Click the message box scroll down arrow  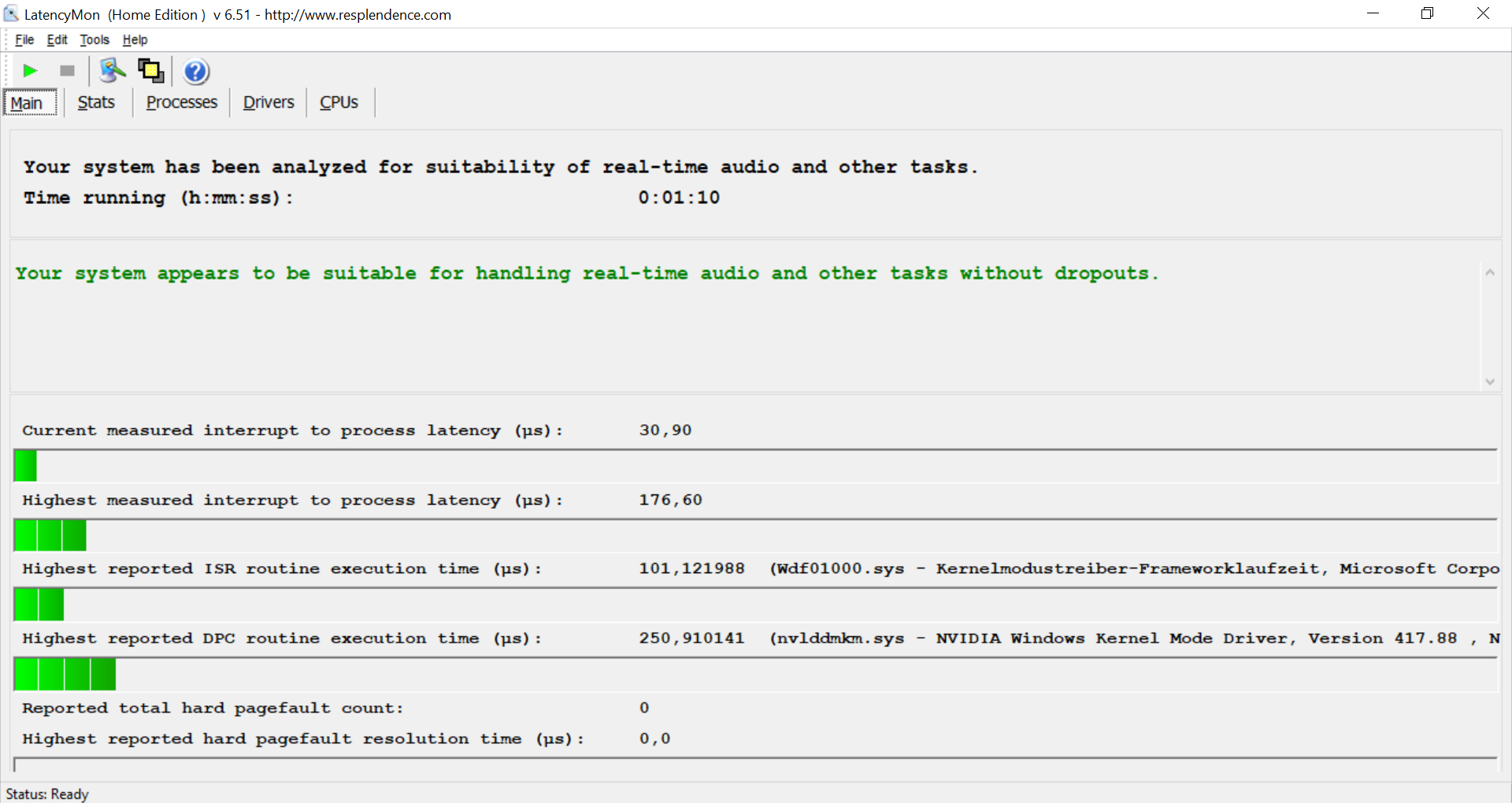(1490, 382)
